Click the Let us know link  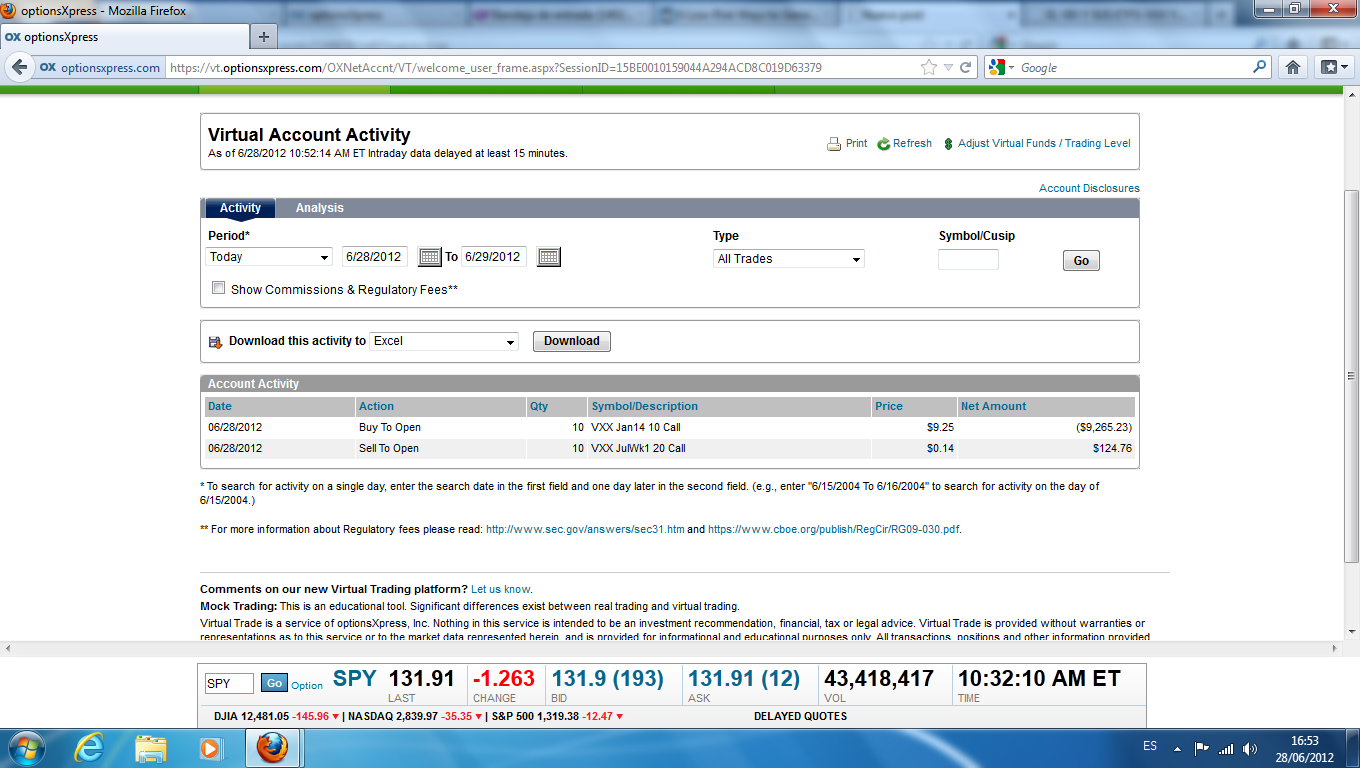(501, 589)
